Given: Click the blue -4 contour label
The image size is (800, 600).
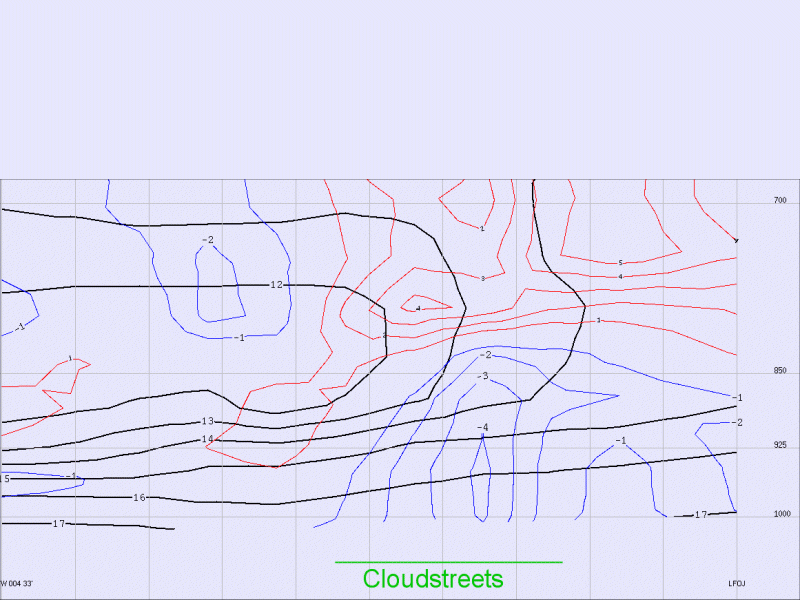Looking at the screenshot, I should [x=483, y=427].
